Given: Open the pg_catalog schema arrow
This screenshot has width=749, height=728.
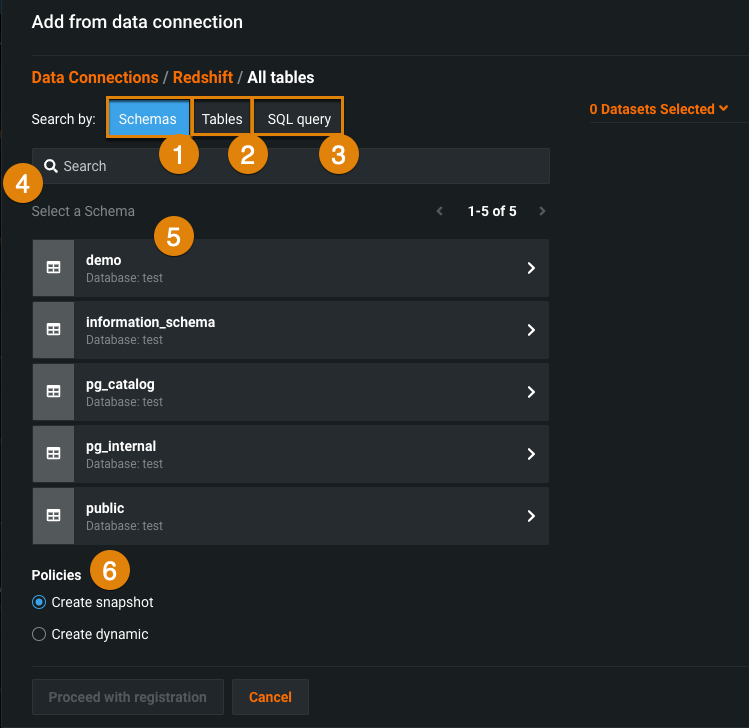Looking at the screenshot, I should [531, 392].
